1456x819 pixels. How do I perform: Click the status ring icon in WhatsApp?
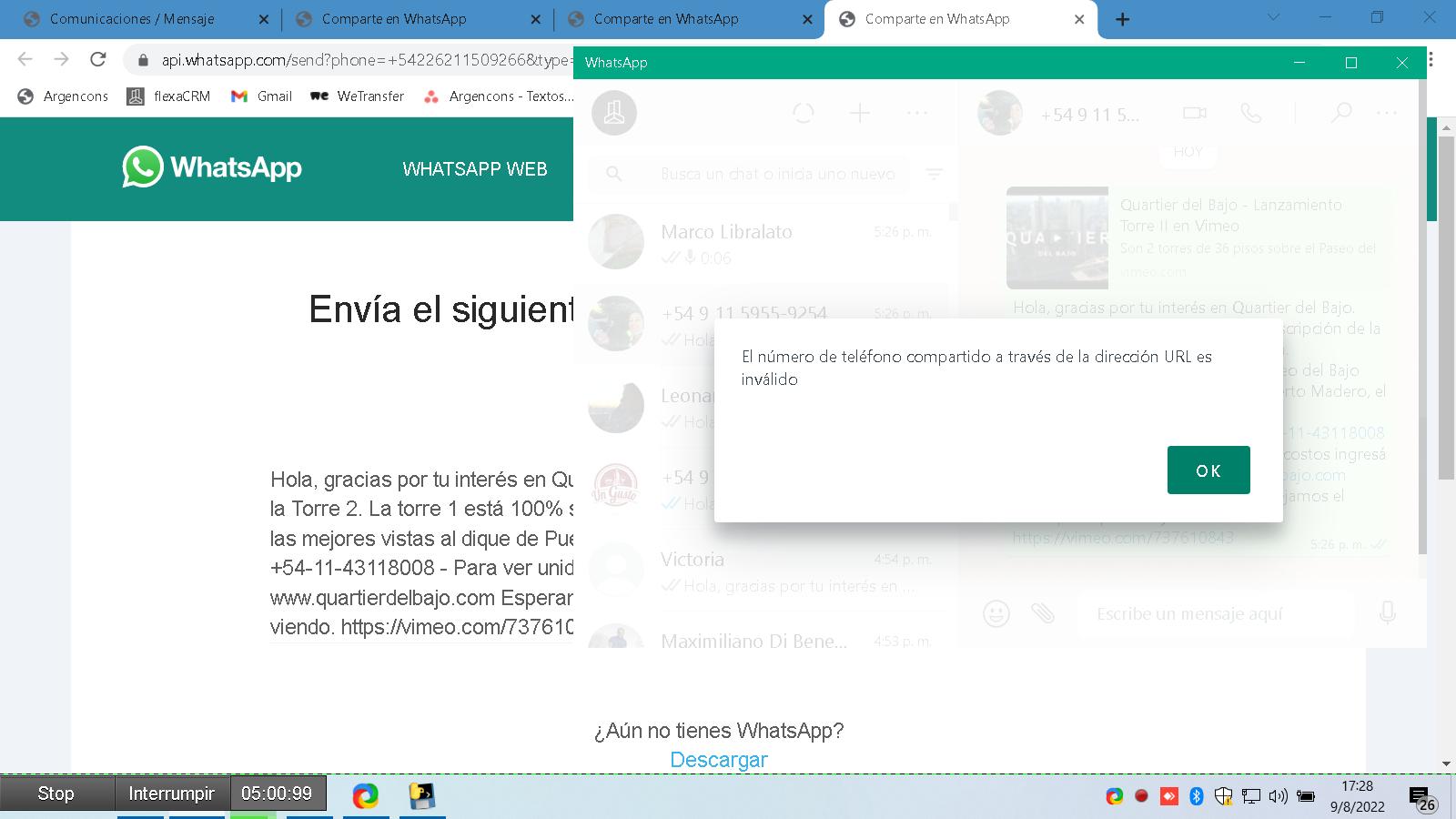click(x=804, y=113)
